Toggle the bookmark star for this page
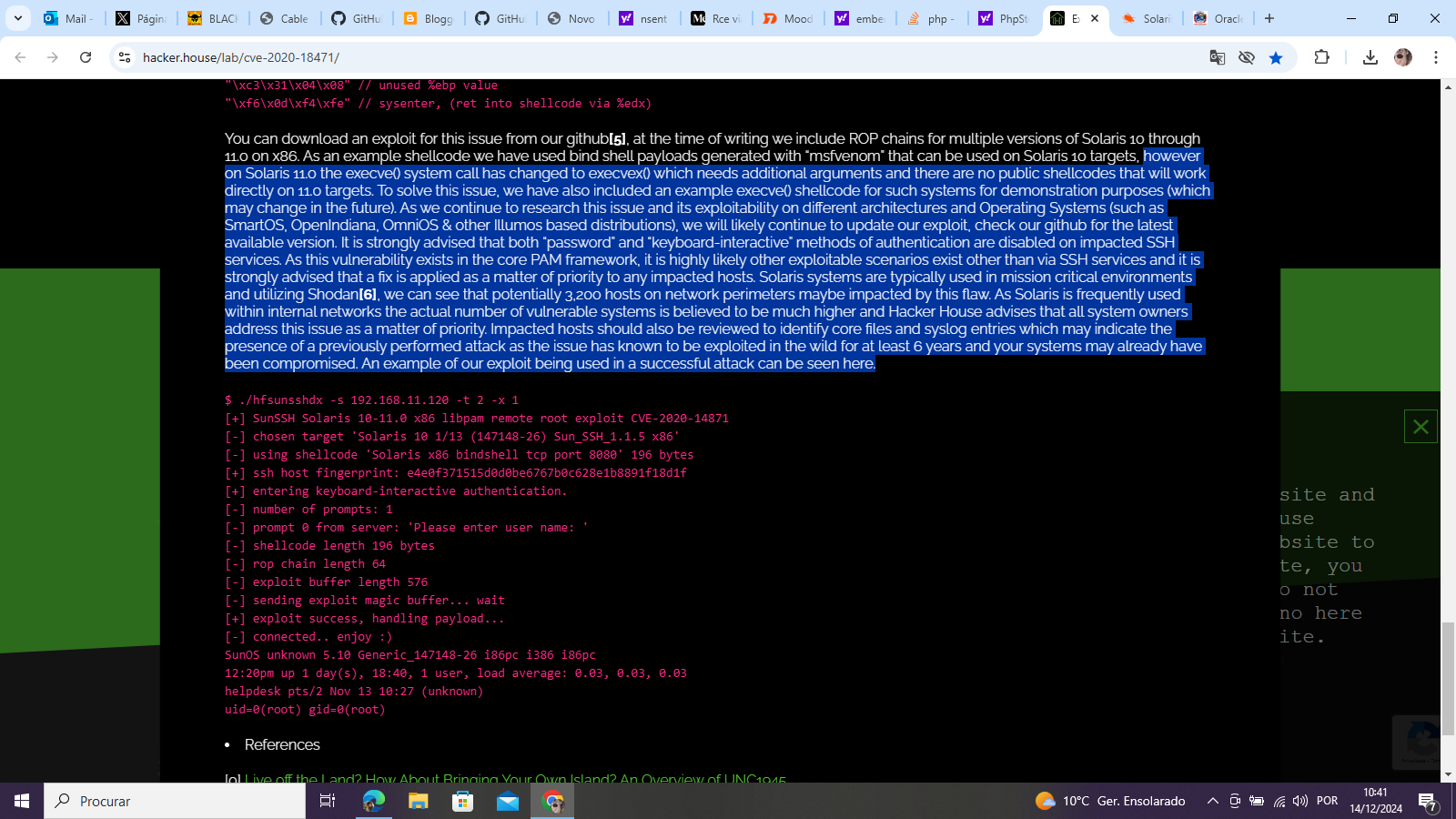 (1276, 57)
